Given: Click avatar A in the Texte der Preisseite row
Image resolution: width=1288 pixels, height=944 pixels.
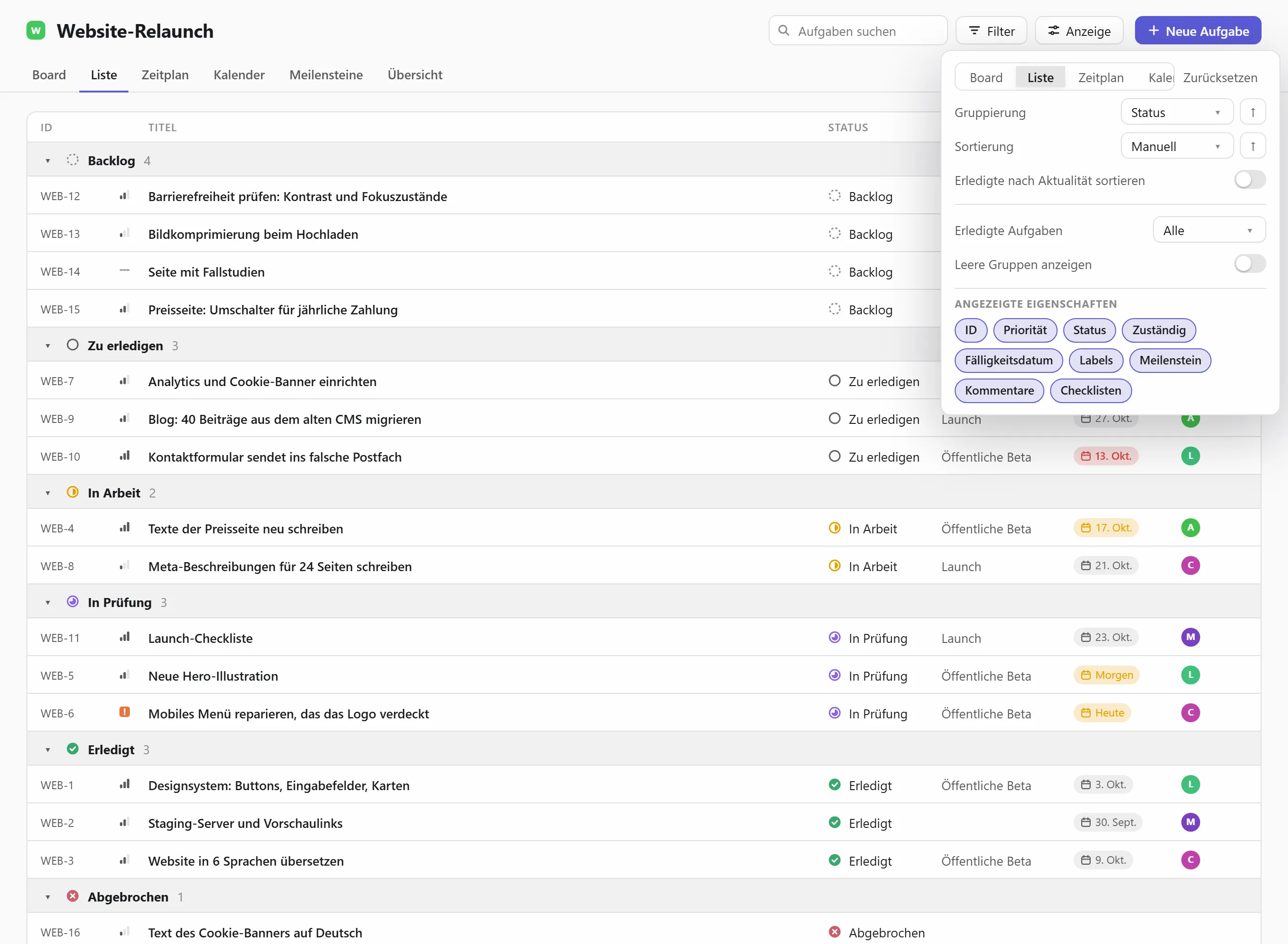Looking at the screenshot, I should (x=1190, y=528).
